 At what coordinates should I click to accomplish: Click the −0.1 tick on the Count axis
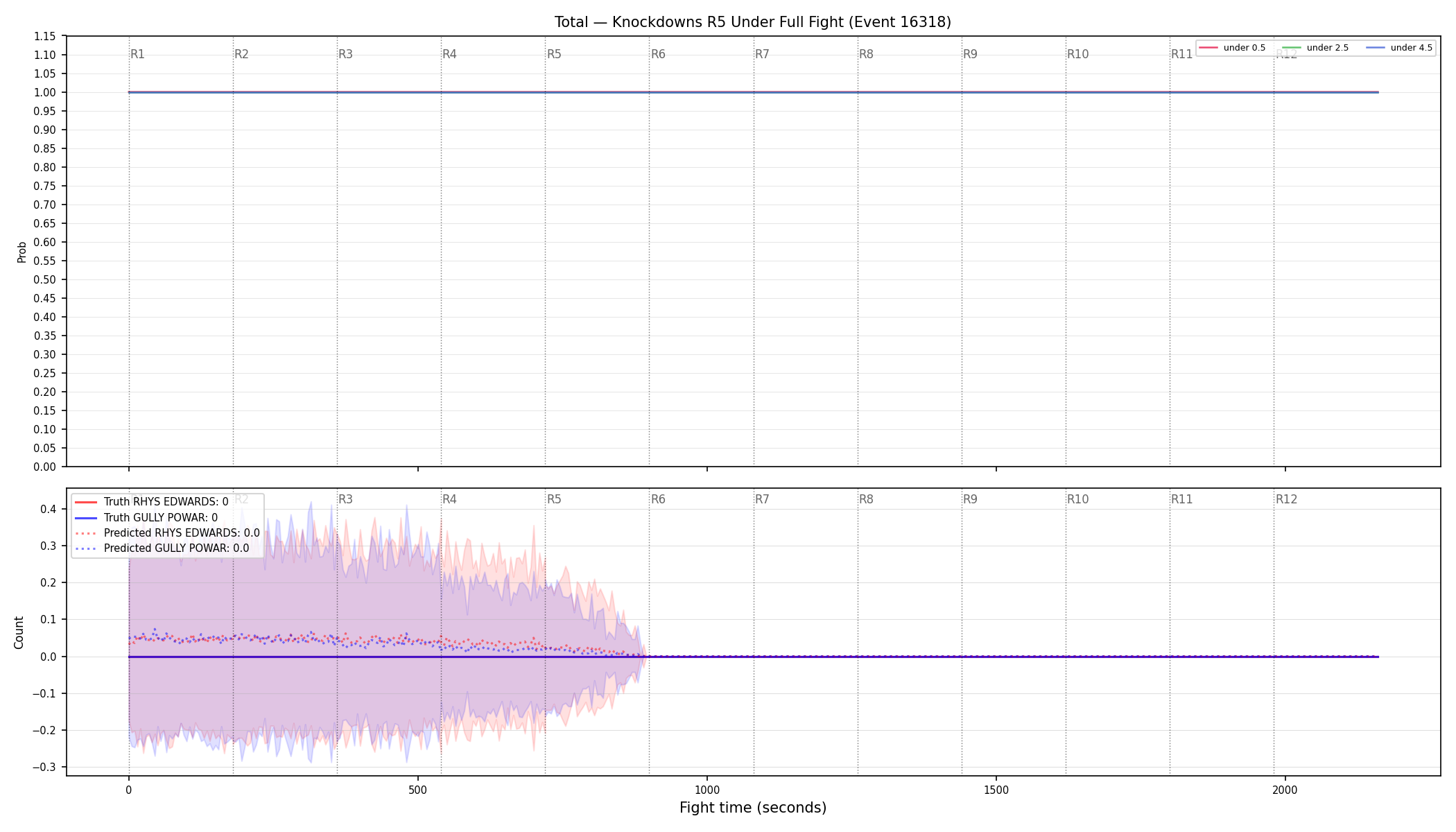point(44,693)
